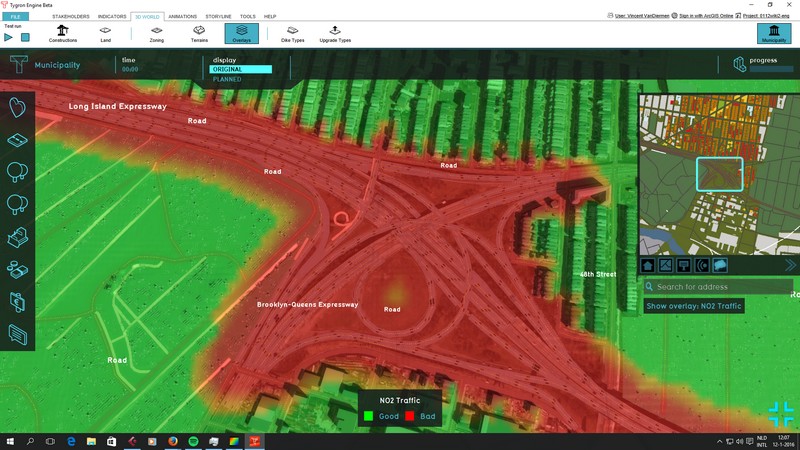Switch display to ORIGINAL
The height and width of the screenshot is (450, 800).
(240, 69)
